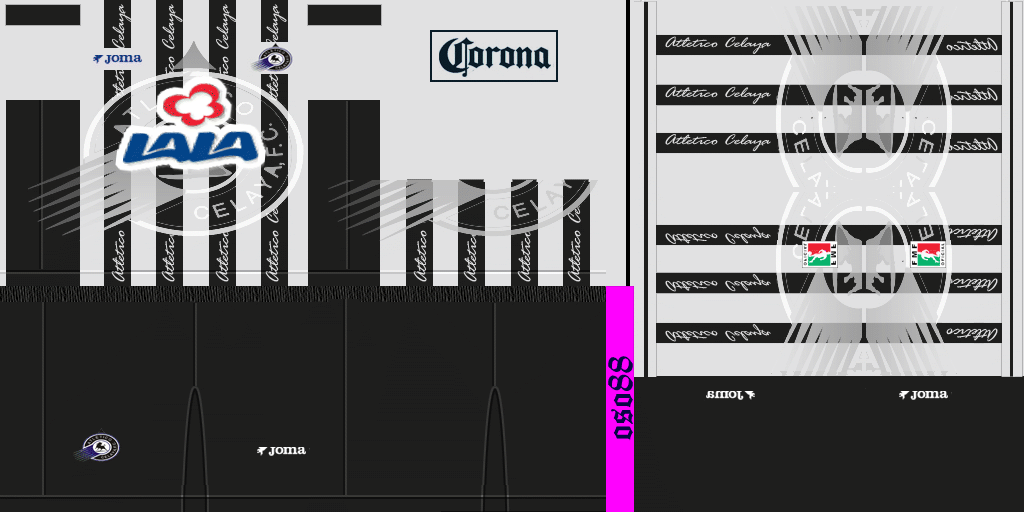Click the topmost horizontal Atletico Celaya stripe text

[718, 45]
